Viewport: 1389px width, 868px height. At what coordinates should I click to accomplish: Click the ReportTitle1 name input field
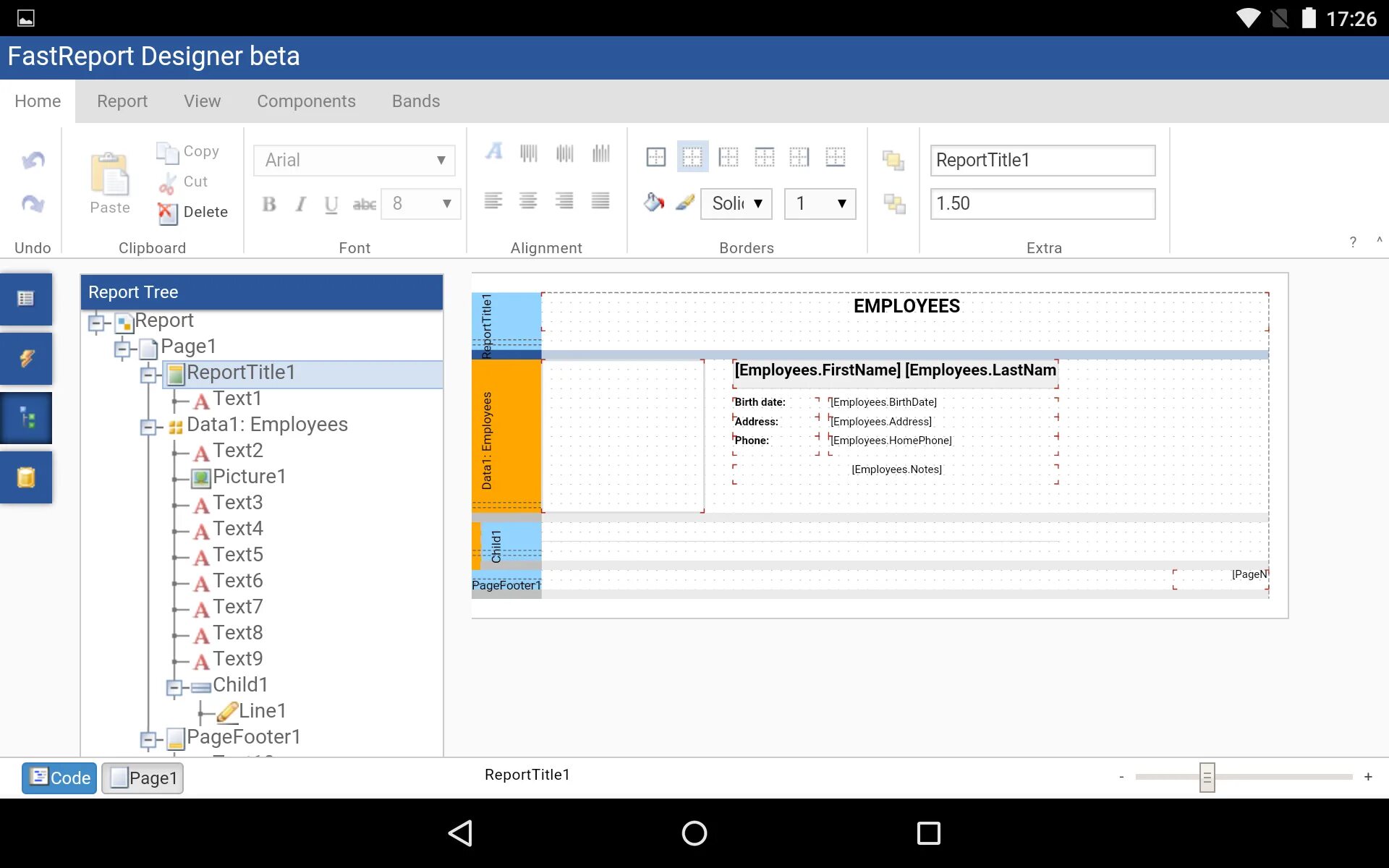(x=1042, y=160)
